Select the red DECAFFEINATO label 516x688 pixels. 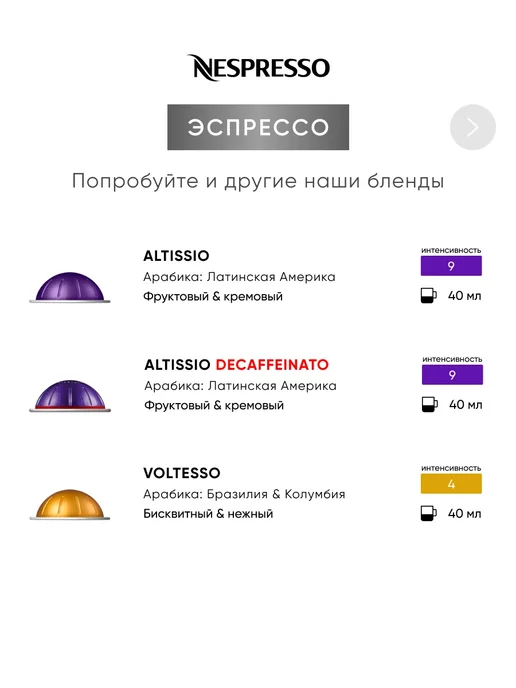coord(272,365)
